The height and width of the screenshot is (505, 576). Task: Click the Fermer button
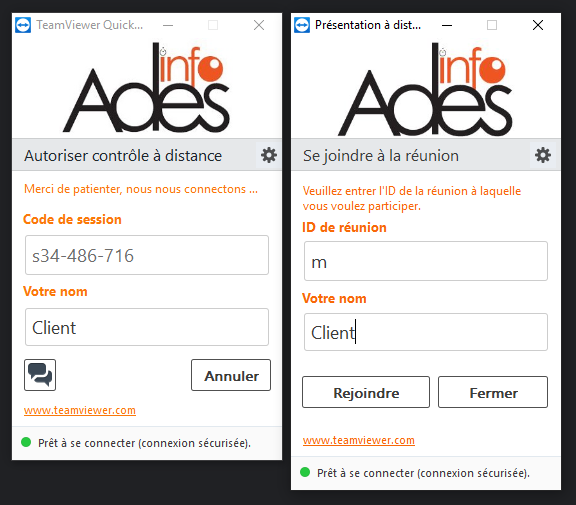(x=493, y=392)
